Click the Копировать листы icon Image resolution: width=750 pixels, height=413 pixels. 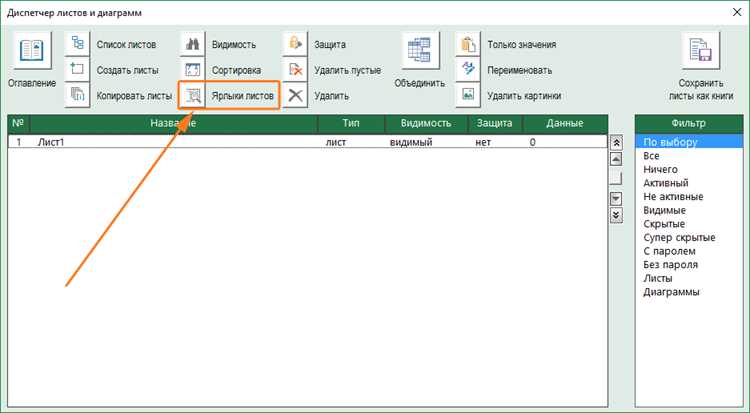77,95
